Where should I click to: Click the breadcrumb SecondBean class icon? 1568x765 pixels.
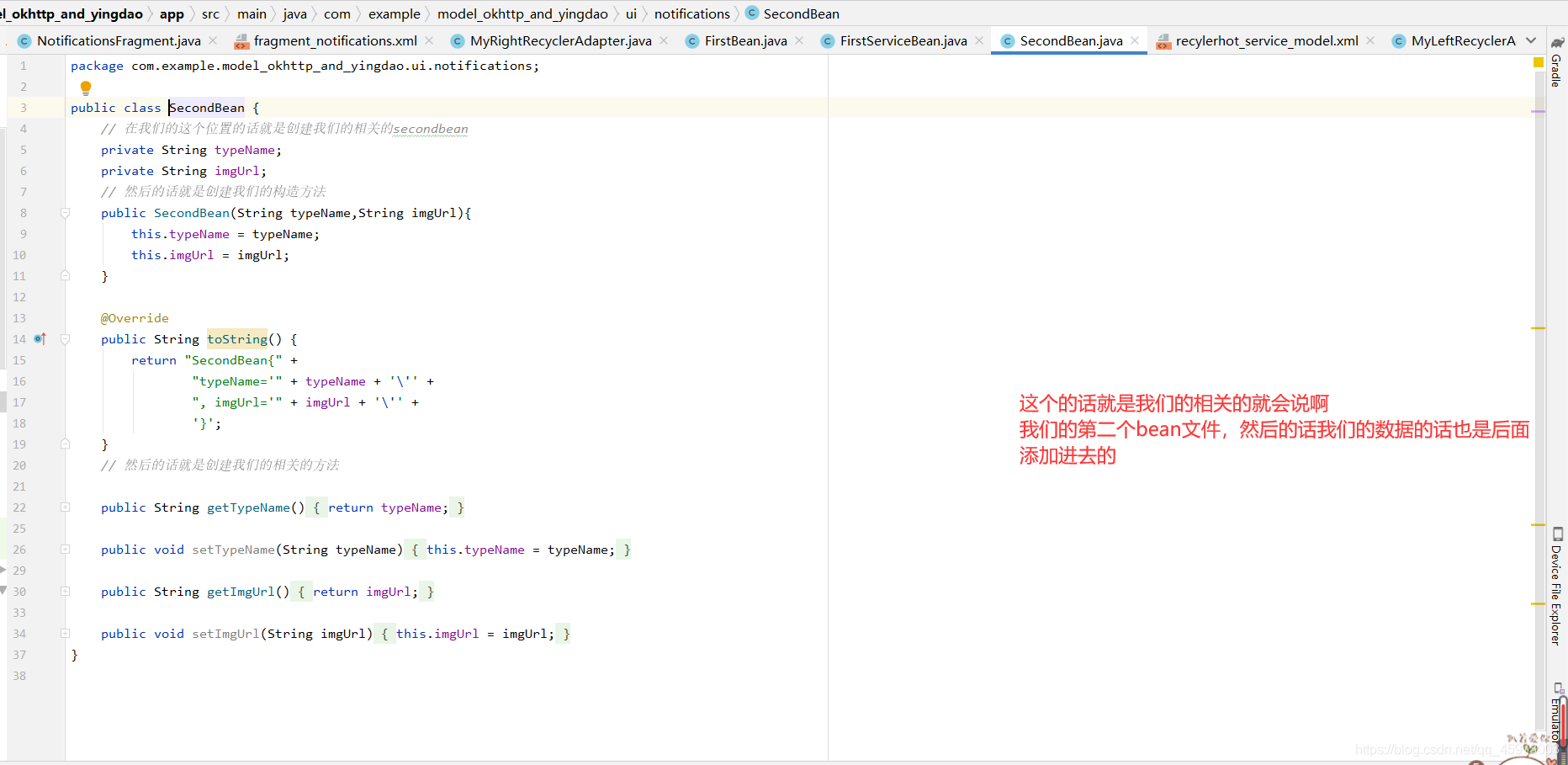tap(752, 13)
